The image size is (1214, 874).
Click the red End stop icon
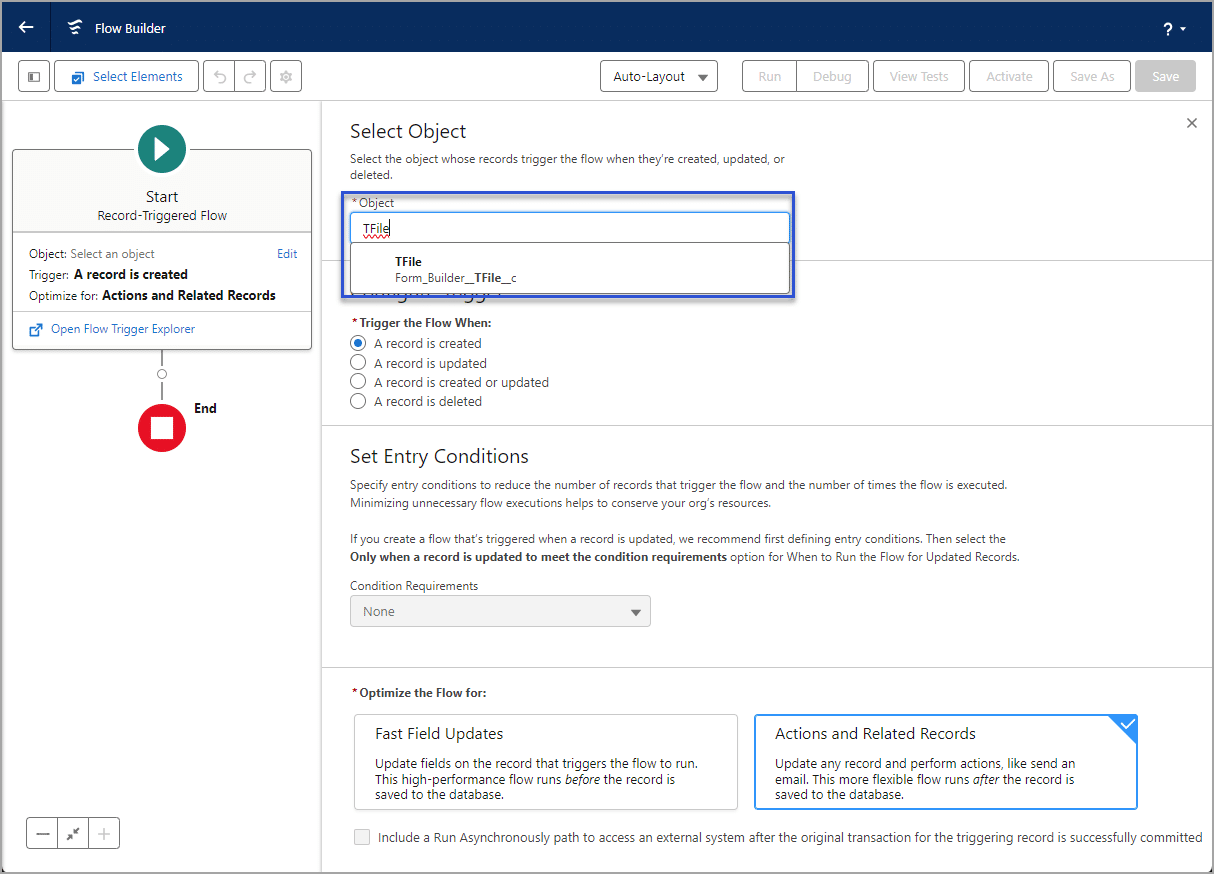[x=161, y=428]
